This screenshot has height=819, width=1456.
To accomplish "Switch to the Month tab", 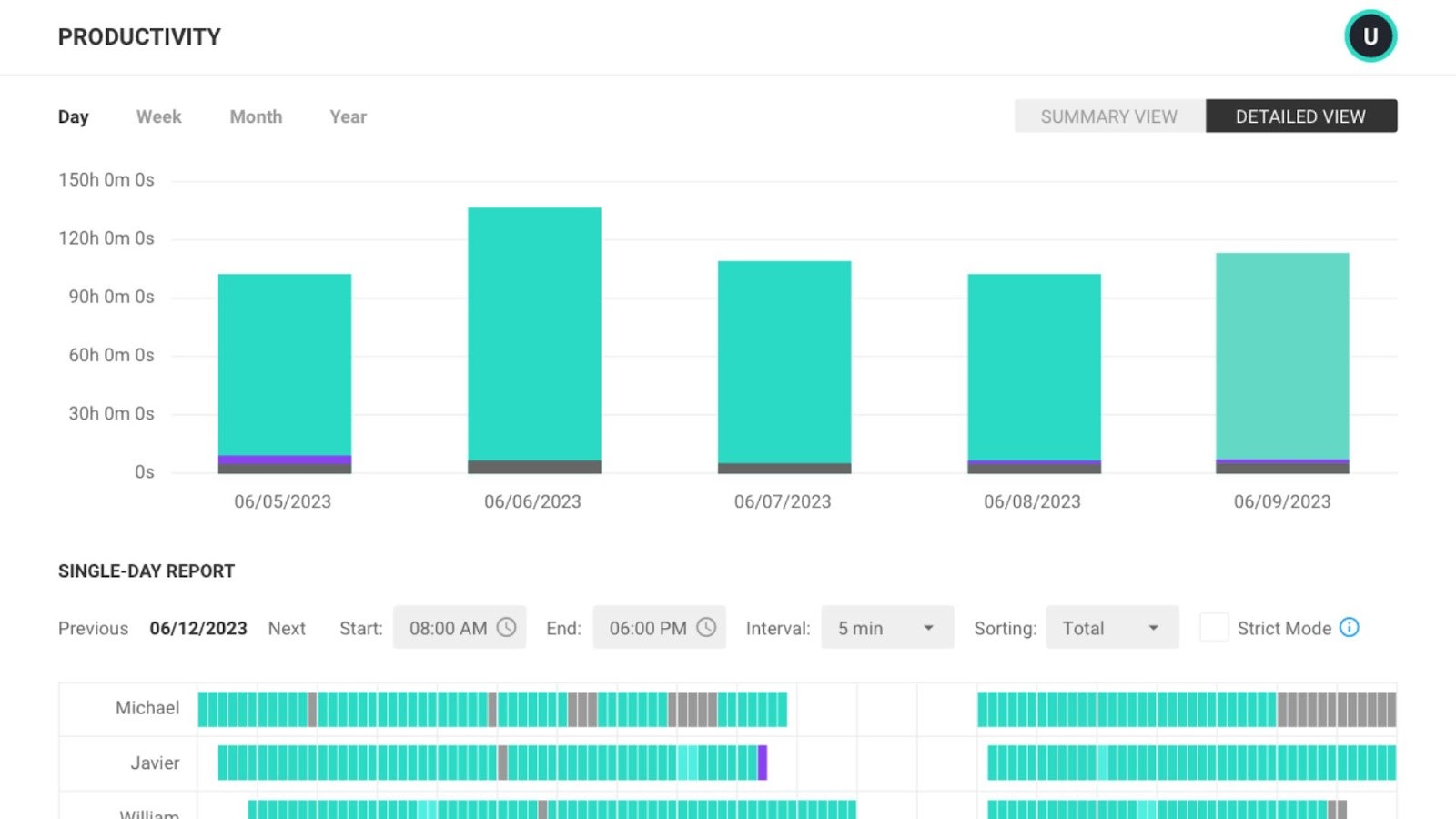I will coord(256,116).
